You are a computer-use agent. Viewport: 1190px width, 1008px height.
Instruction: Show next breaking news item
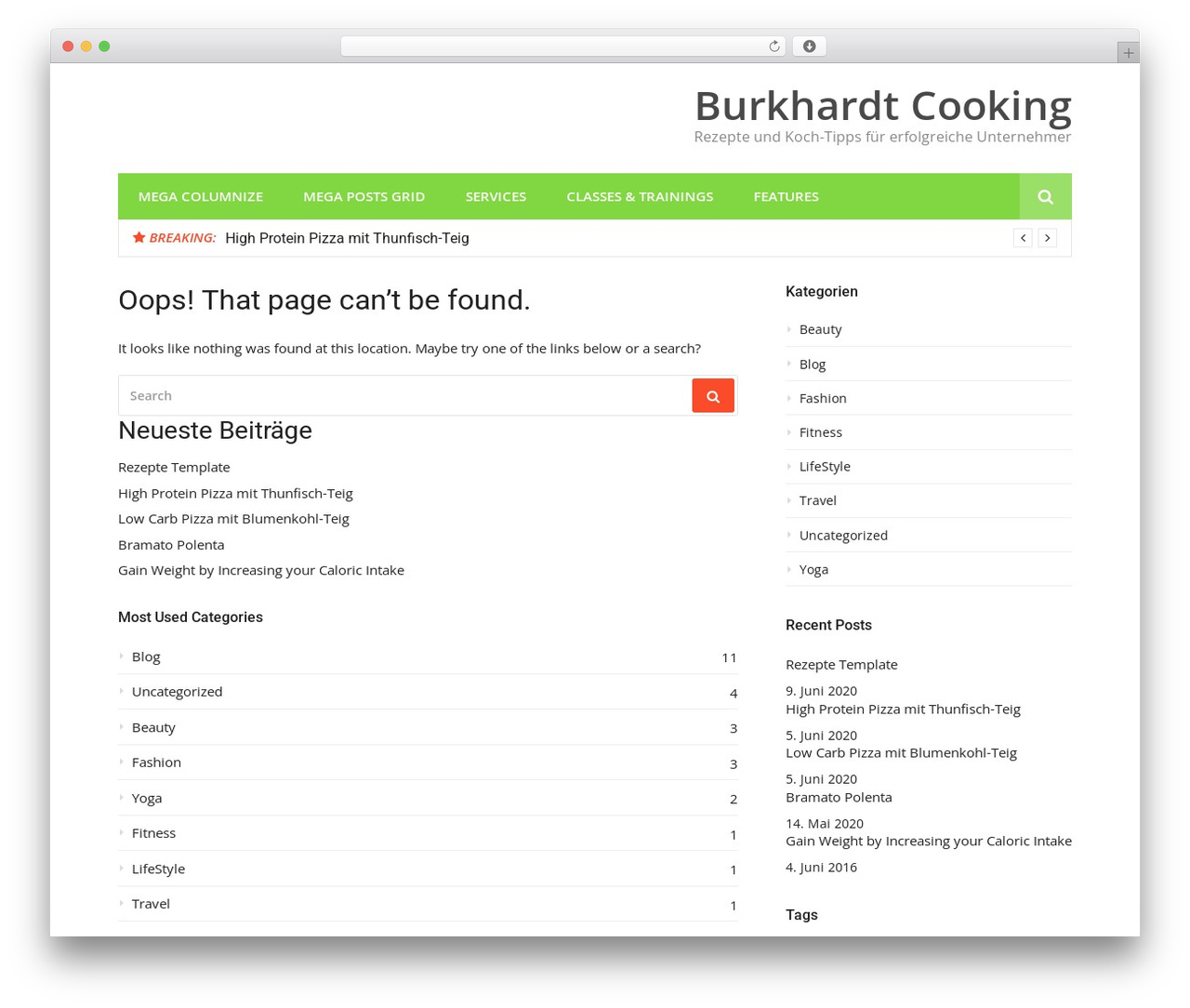[1047, 238]
